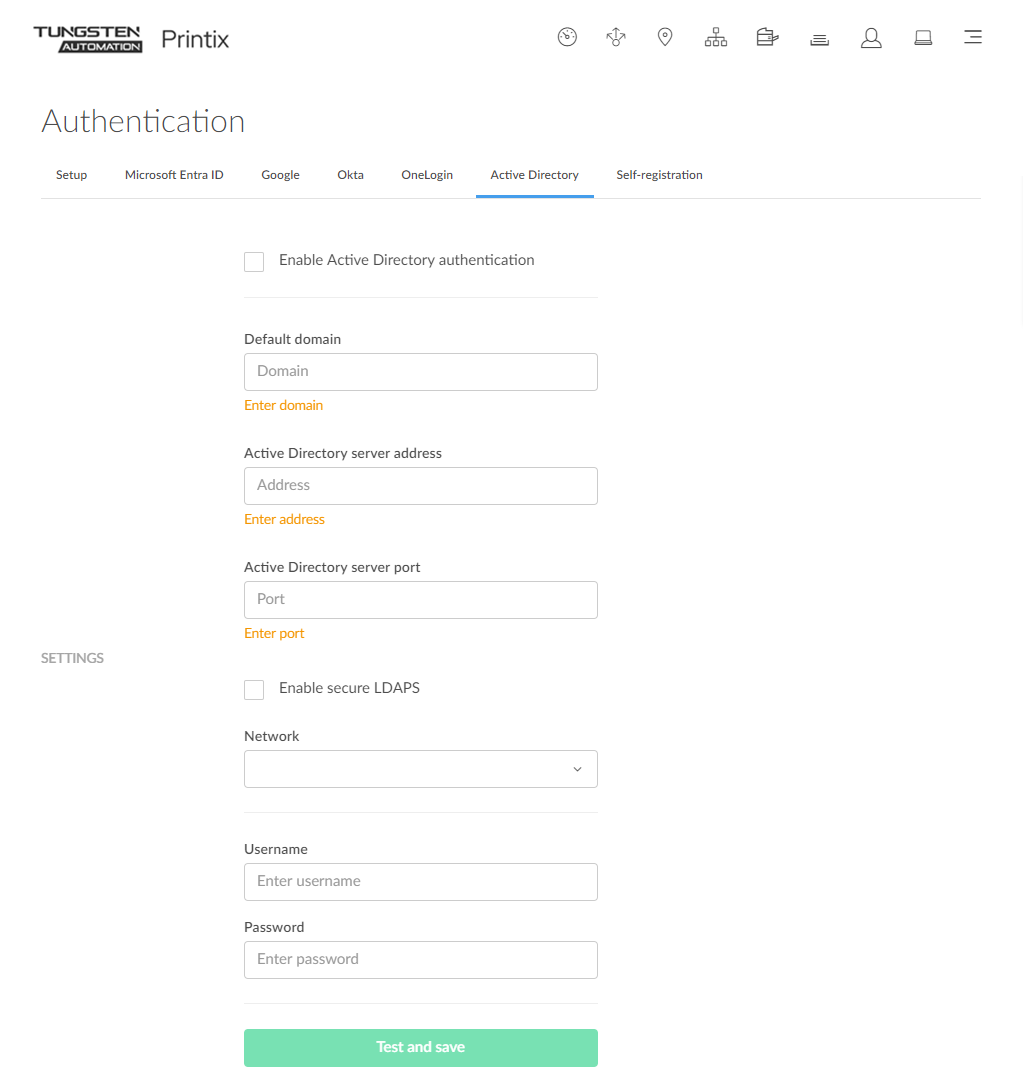Focus the Active Directory server port field

click(420, 599)
